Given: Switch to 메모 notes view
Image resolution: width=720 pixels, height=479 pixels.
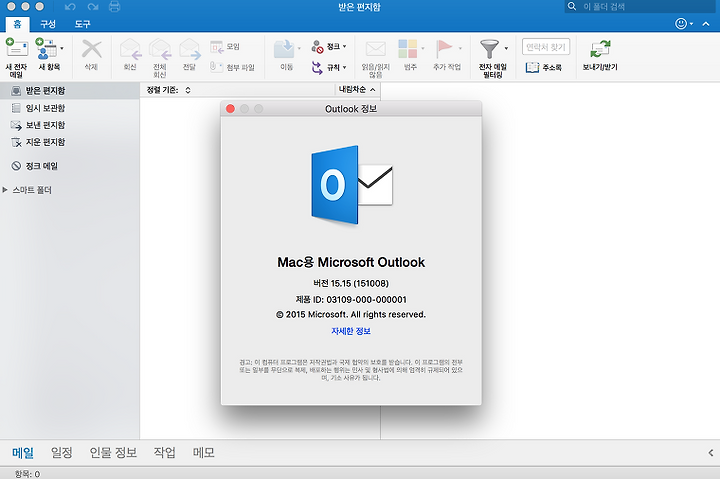Looking at the screenshot, I should pyautogui.click(x=203, y=453).
